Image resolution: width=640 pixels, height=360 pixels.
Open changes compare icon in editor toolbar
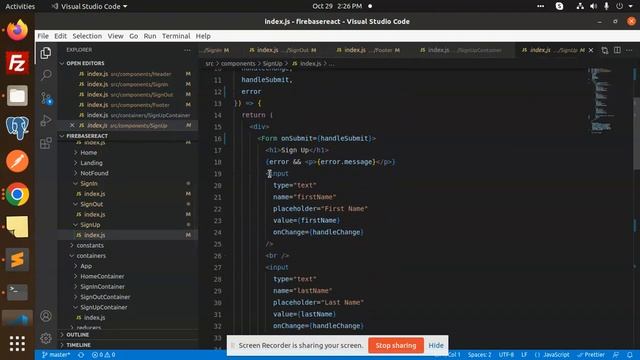tap(604, 50)
